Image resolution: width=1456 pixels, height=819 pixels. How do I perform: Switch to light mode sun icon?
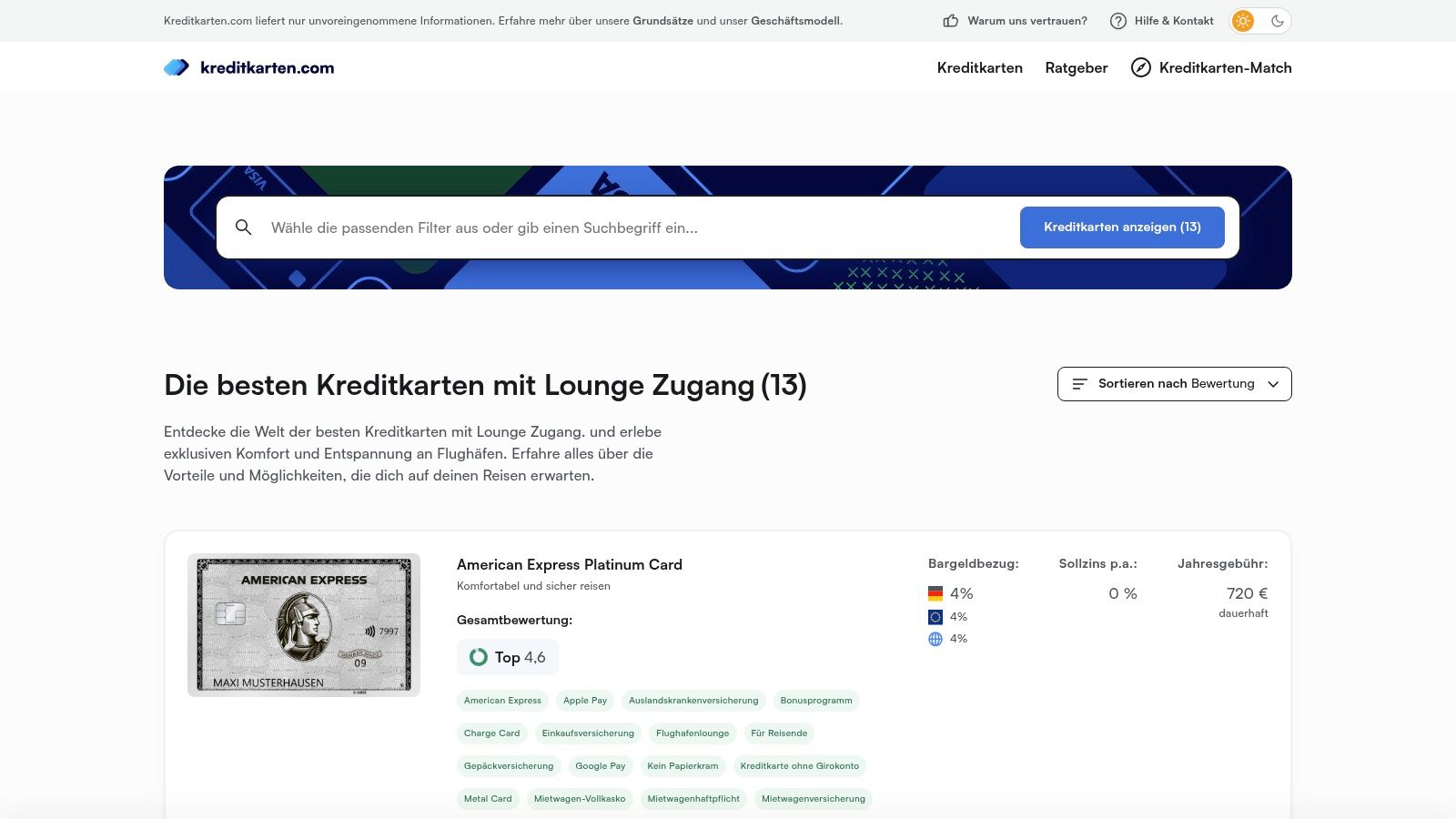point(1243,21)
